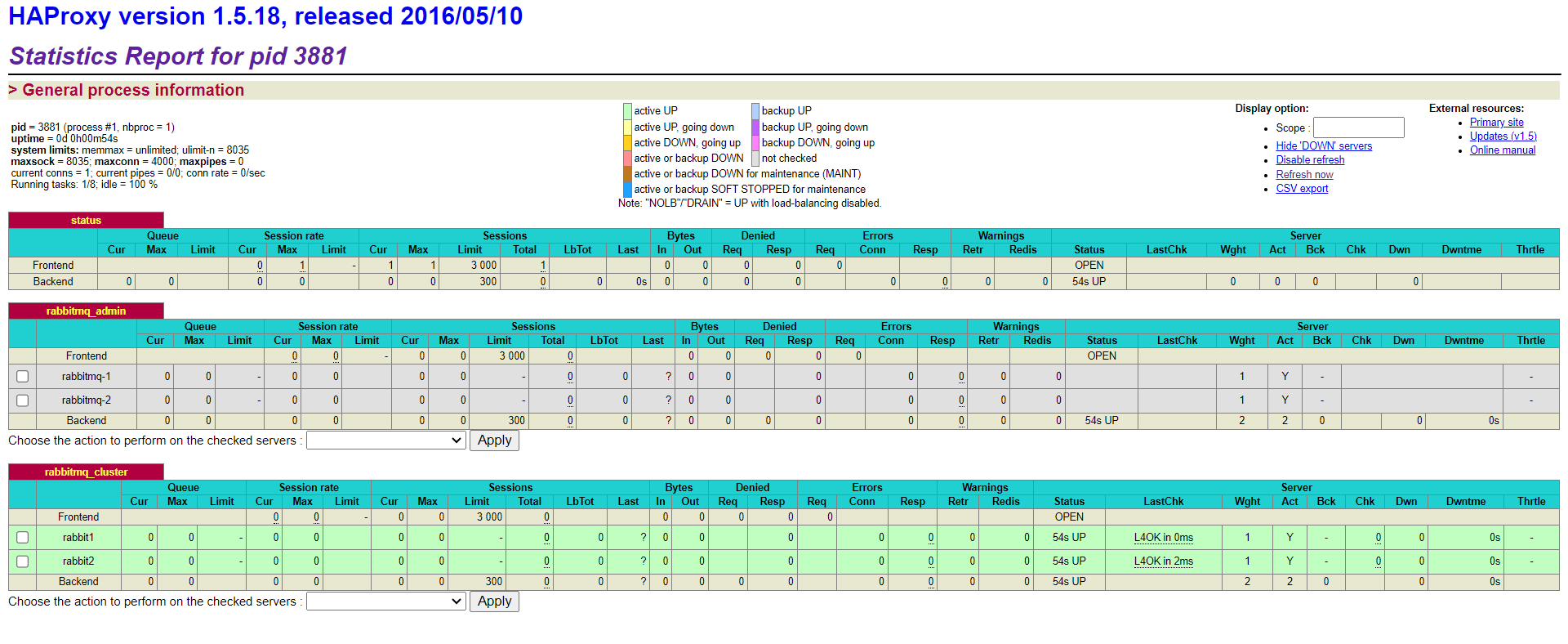The width and height of the screenshot is (1568, 644).
Task: Click the CSV export link
Action: (1302, 189)
